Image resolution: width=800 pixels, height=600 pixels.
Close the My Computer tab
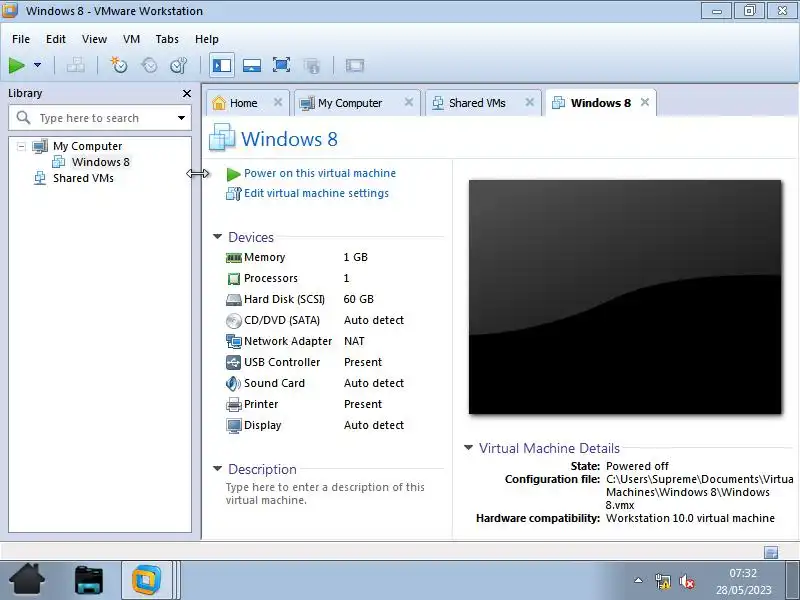click(x=409, y=103)
